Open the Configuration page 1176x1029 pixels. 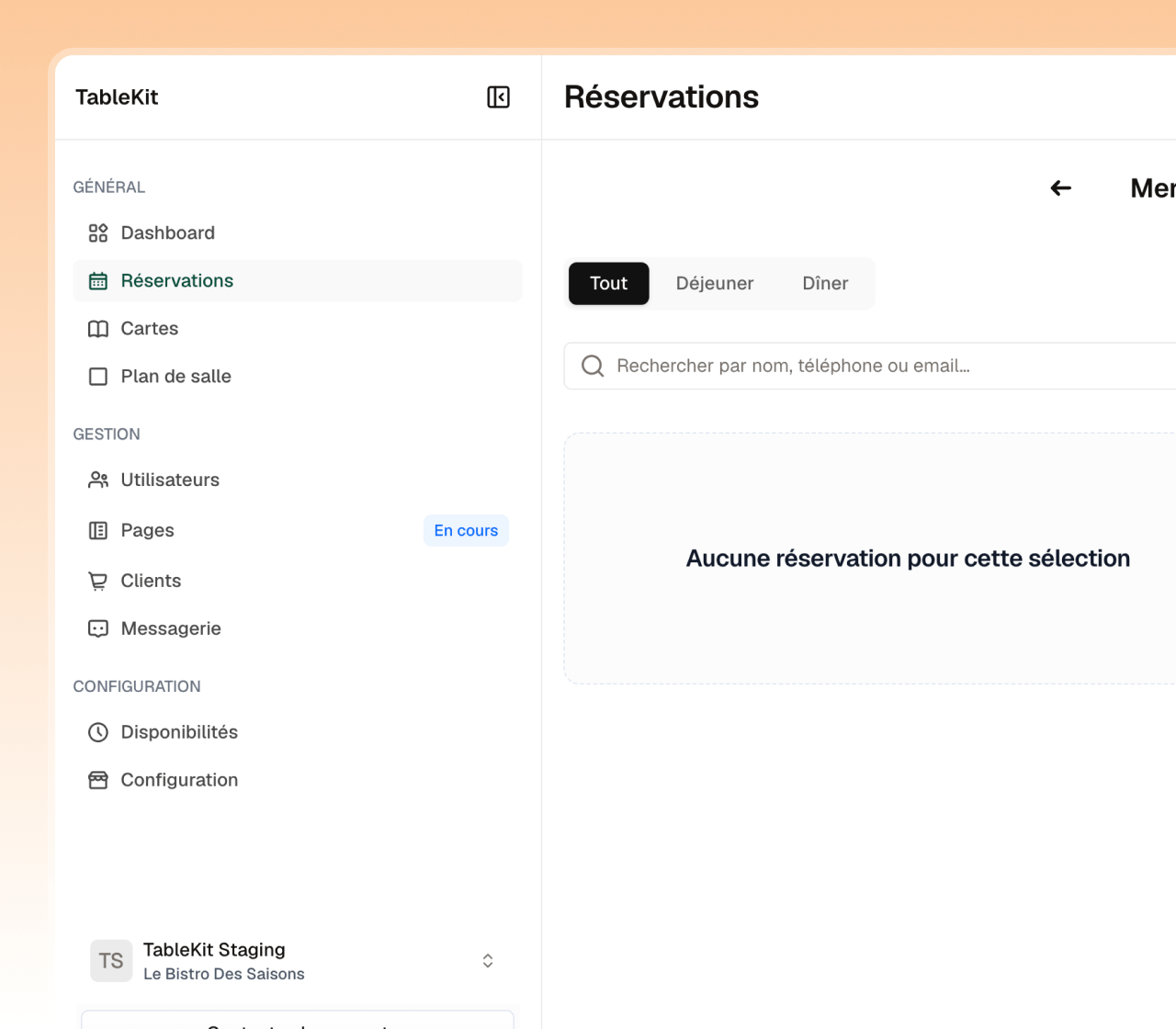[298, 780]
